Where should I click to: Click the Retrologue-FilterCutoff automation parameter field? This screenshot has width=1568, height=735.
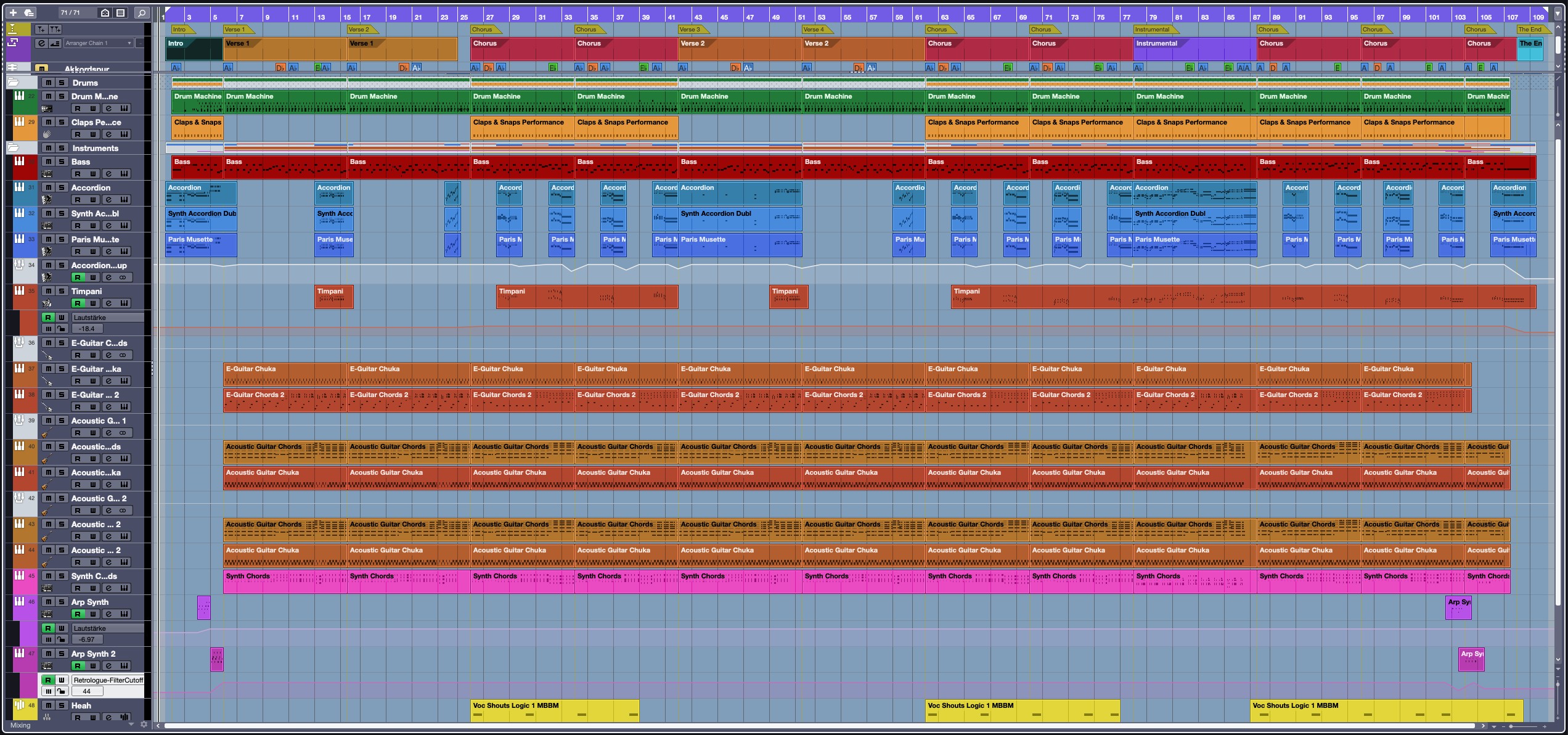click(108, 680)
